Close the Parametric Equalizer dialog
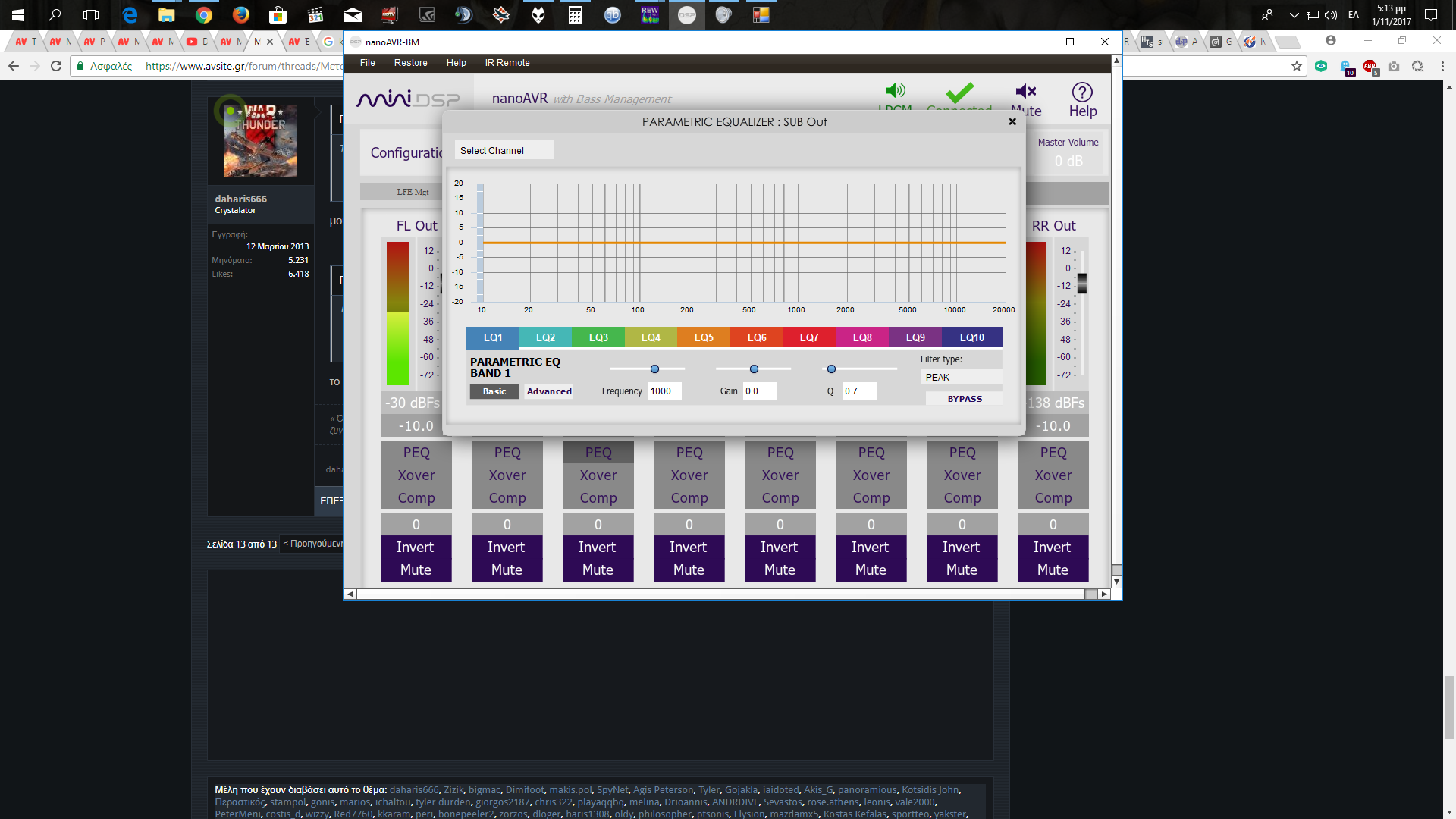1456x819 pixels. [x=1012, y=121]
